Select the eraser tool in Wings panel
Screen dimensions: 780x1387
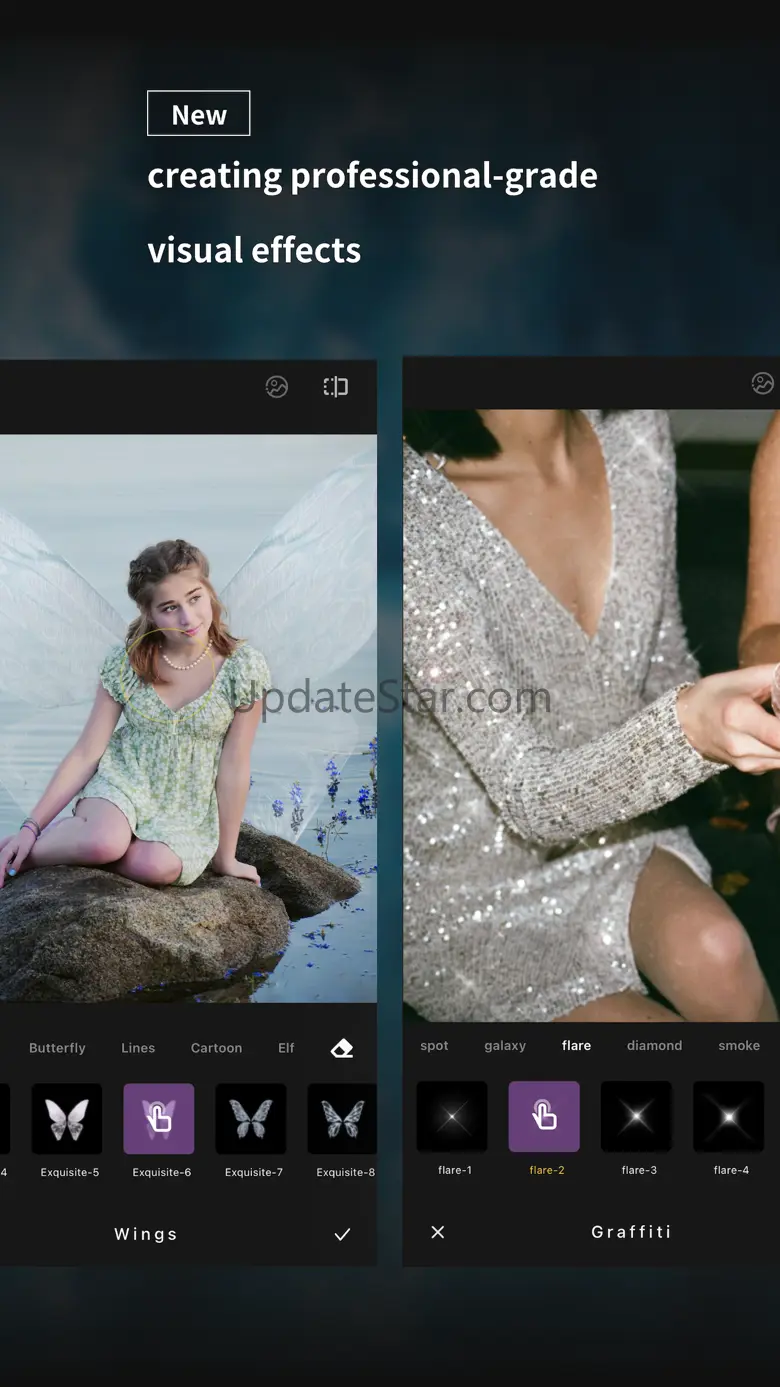point(342,1048)
